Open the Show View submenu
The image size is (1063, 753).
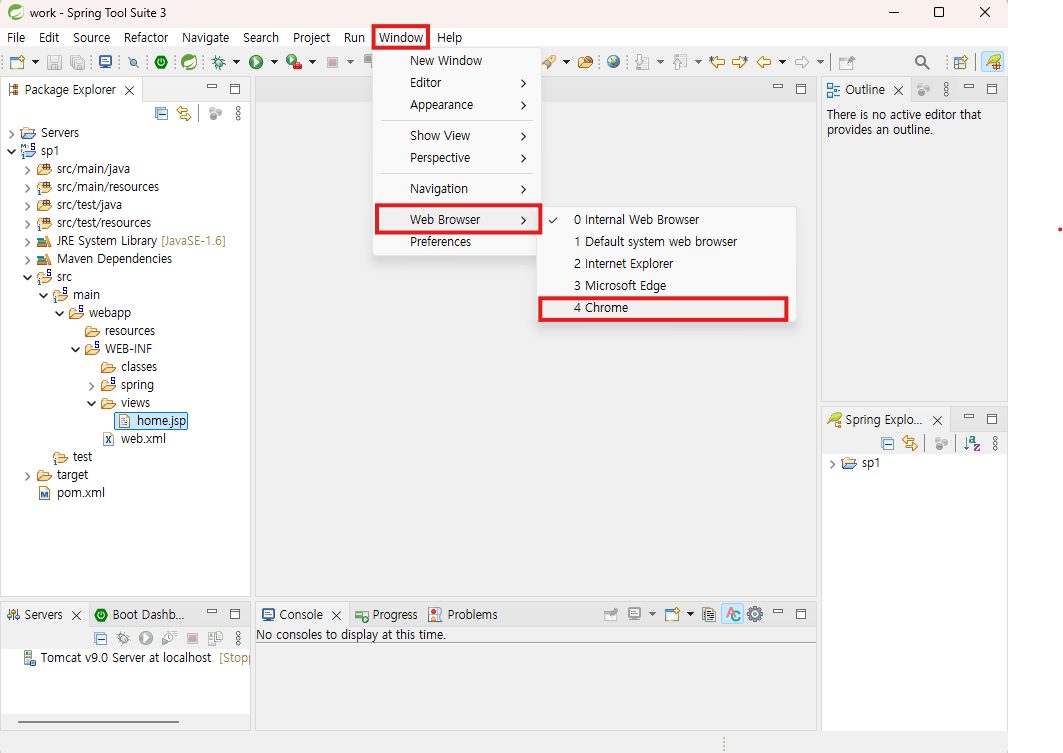[x=457, y=136]
